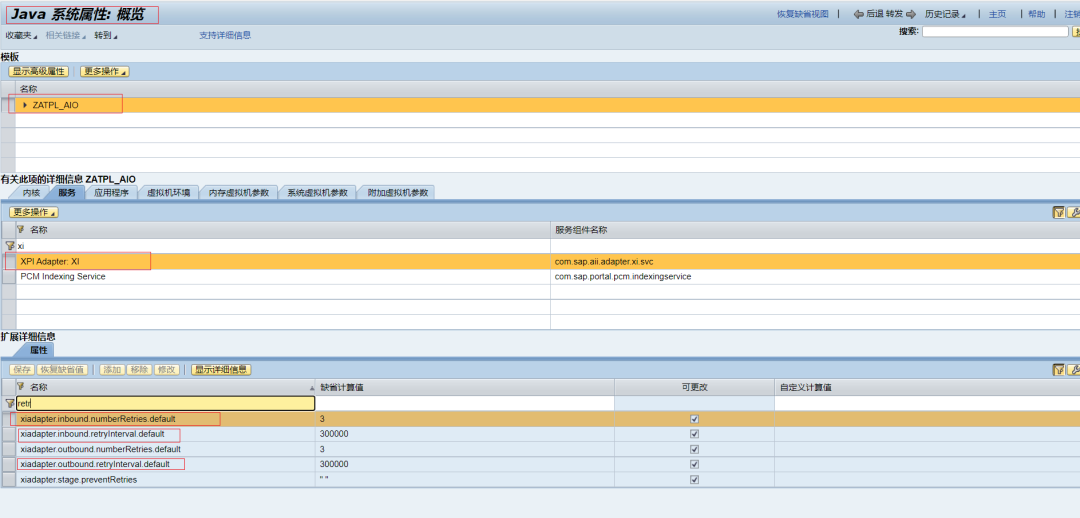Select the PCM Indexing Service row
Image resolution: width=1080 pixels, height=518 pixels.
[540, 276]
